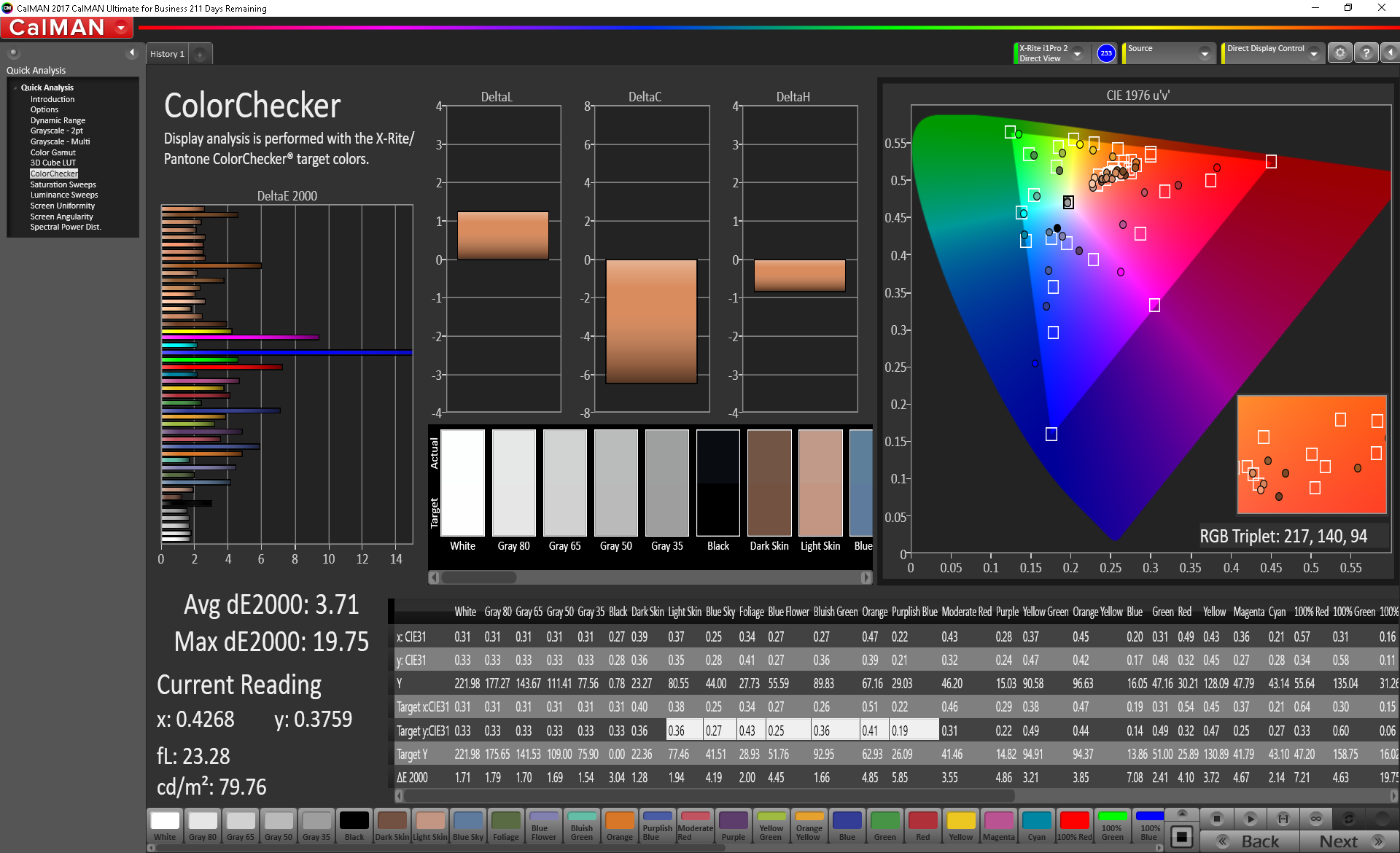Go to the previous page with Back
The image size is (1400, 853).
pyautogui.click(x=1250, y=841)
